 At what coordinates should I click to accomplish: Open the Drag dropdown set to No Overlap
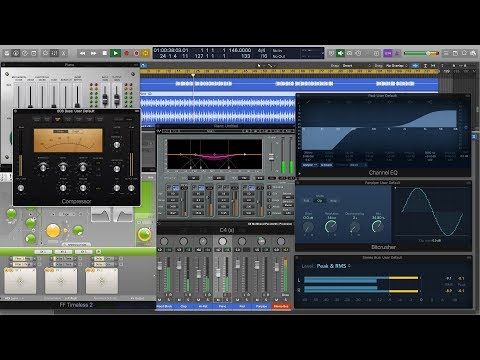397,65
